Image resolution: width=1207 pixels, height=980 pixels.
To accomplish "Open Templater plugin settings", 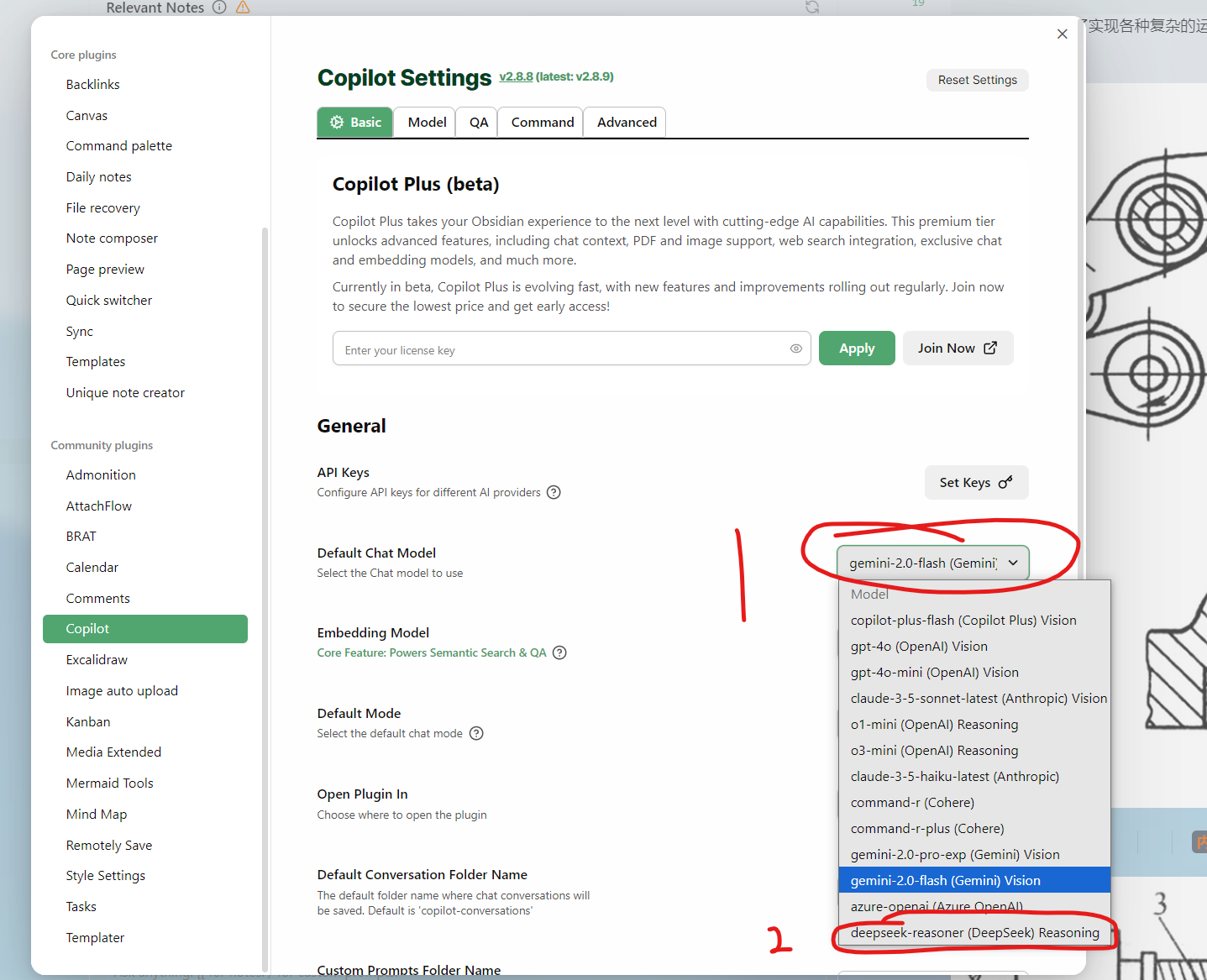I will tap(145, 938).
